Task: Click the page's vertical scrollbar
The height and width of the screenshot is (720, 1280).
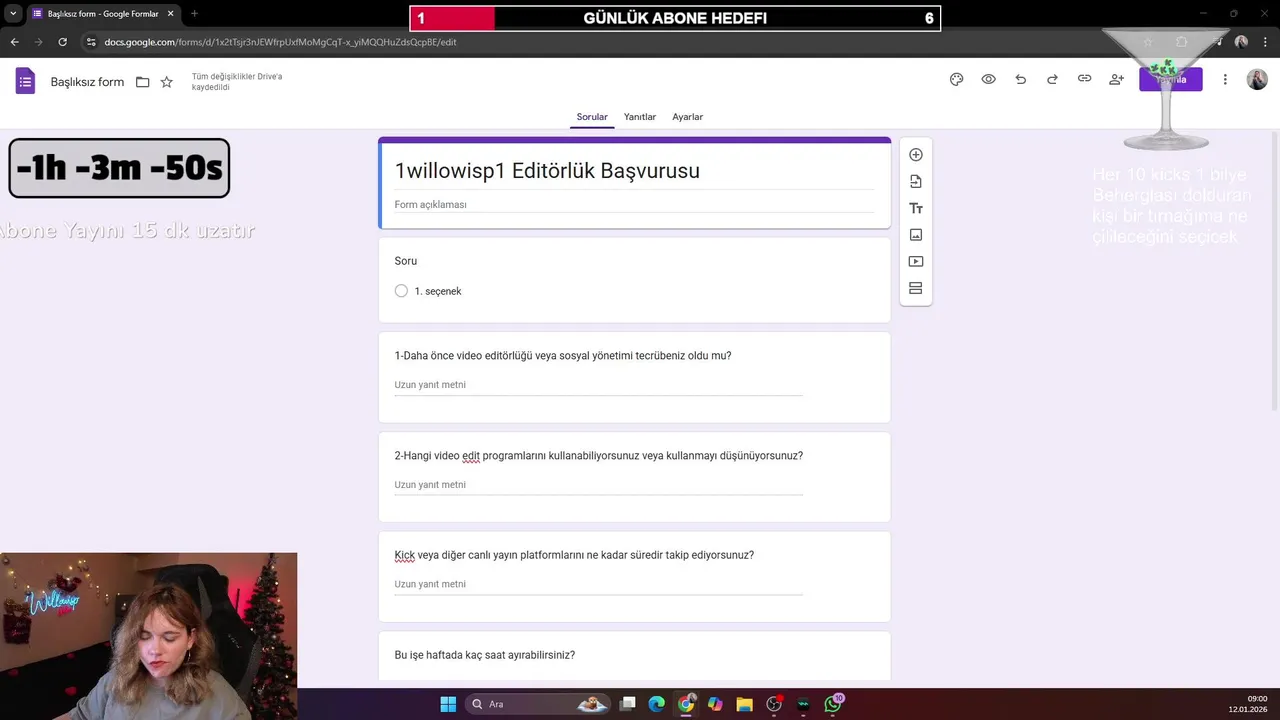Action: (1275, 270)
